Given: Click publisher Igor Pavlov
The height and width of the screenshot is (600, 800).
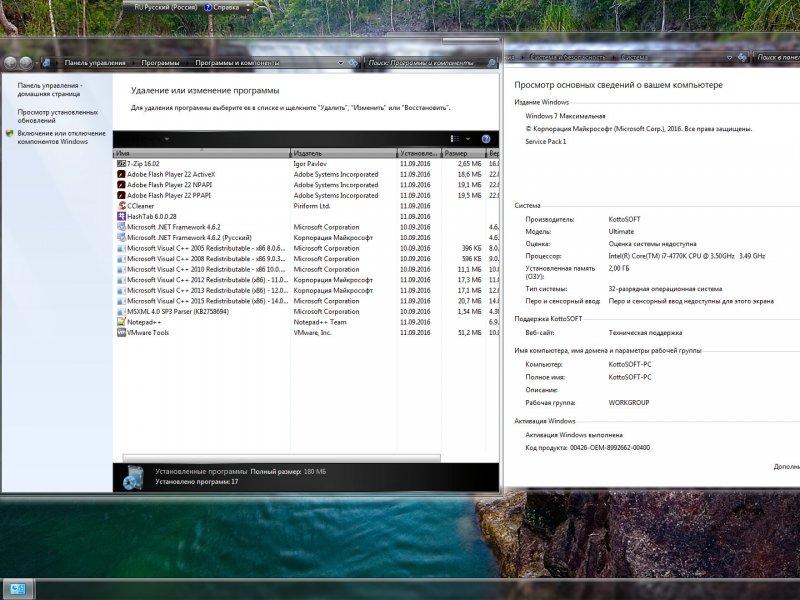Looking at the screenshot, I should click(310, 164).
